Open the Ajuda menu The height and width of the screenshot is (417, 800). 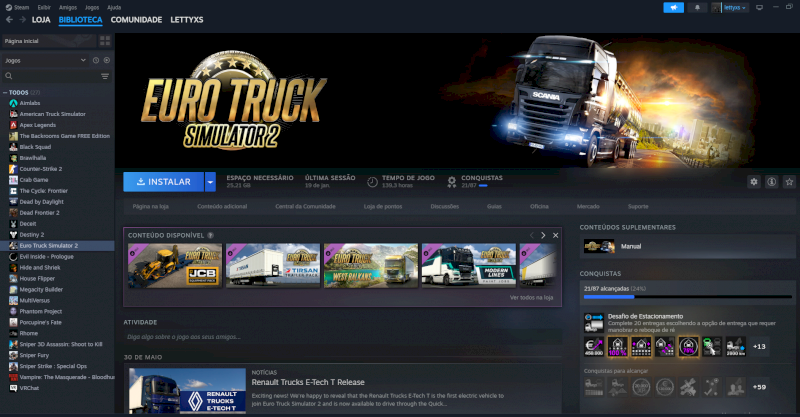click(x=114, y=8)
